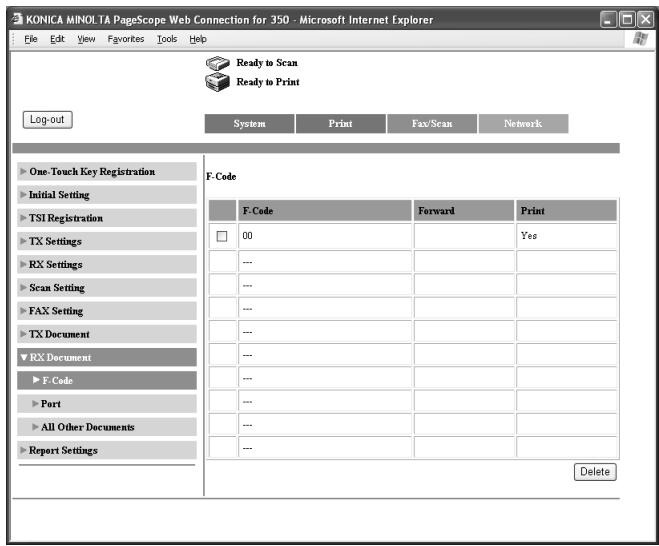Expand Scan Setting section
659x546 pixels.
tap(107, 288)
